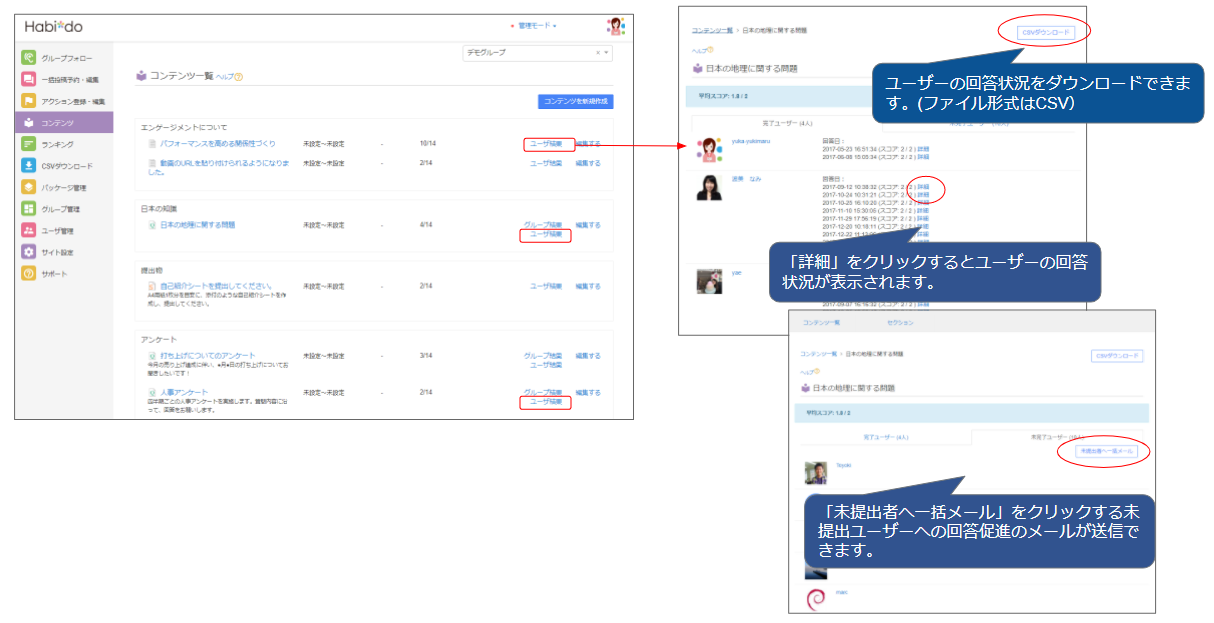Click ユーザ結果 for 日本の地理に関する問題
The width and height of the screenshot is (1214, 623).
coord(546,235)
